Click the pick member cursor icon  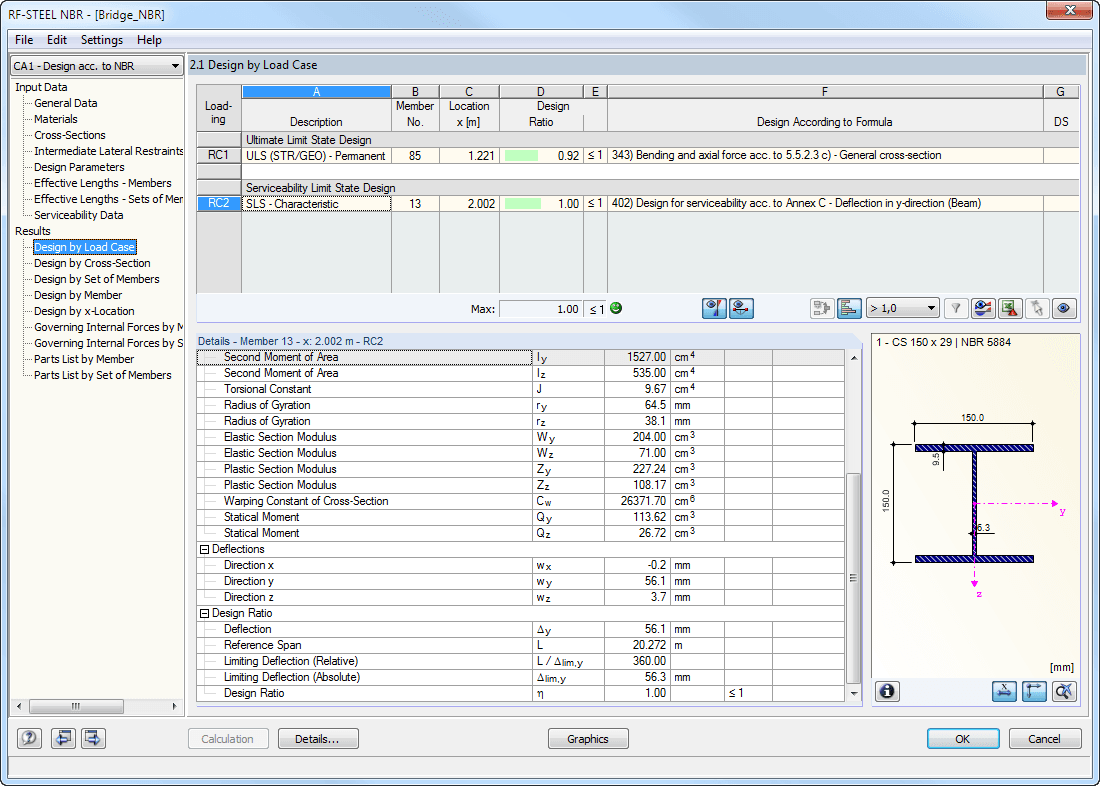pos(1037,308)
